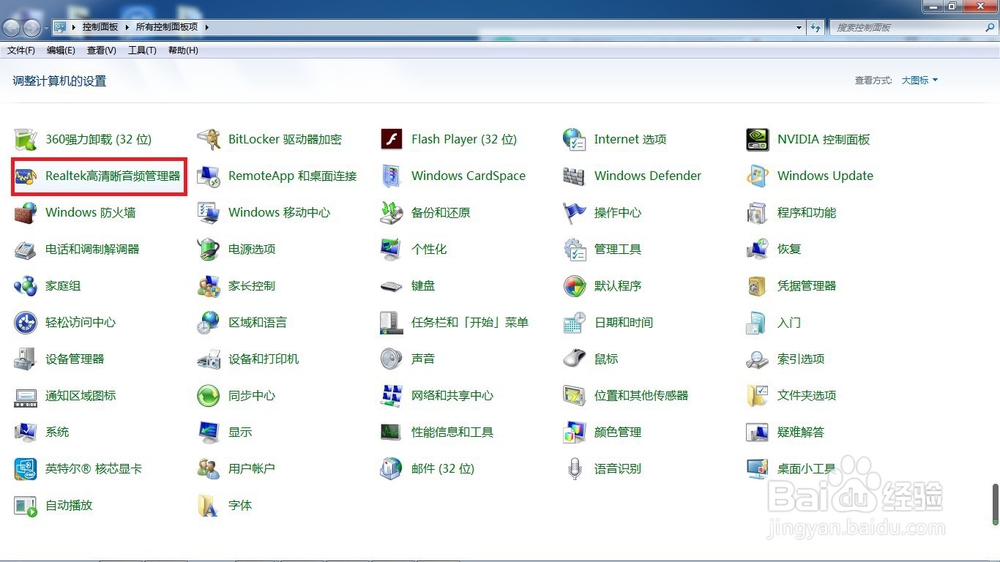Click the 字体 fonts icon
The height and width of the screenshot is (562, 1000).
[209, 505]
